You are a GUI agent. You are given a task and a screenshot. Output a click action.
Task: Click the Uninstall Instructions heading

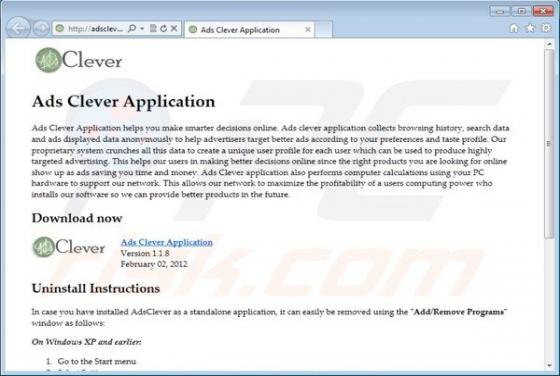click(x=96, y=288)
